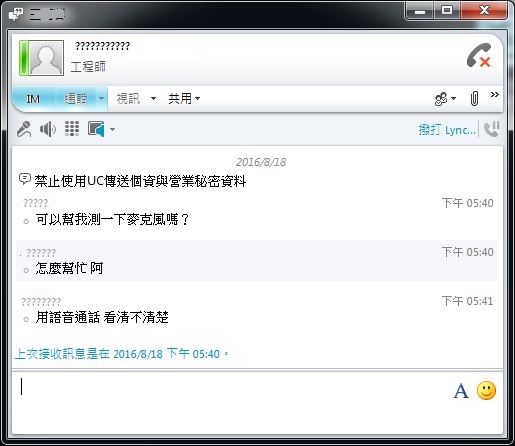Image resolution: width=515 pixels, height=446 pixels.
Task: Hold the call using the pause-phone icon
Action: point(491,129)
